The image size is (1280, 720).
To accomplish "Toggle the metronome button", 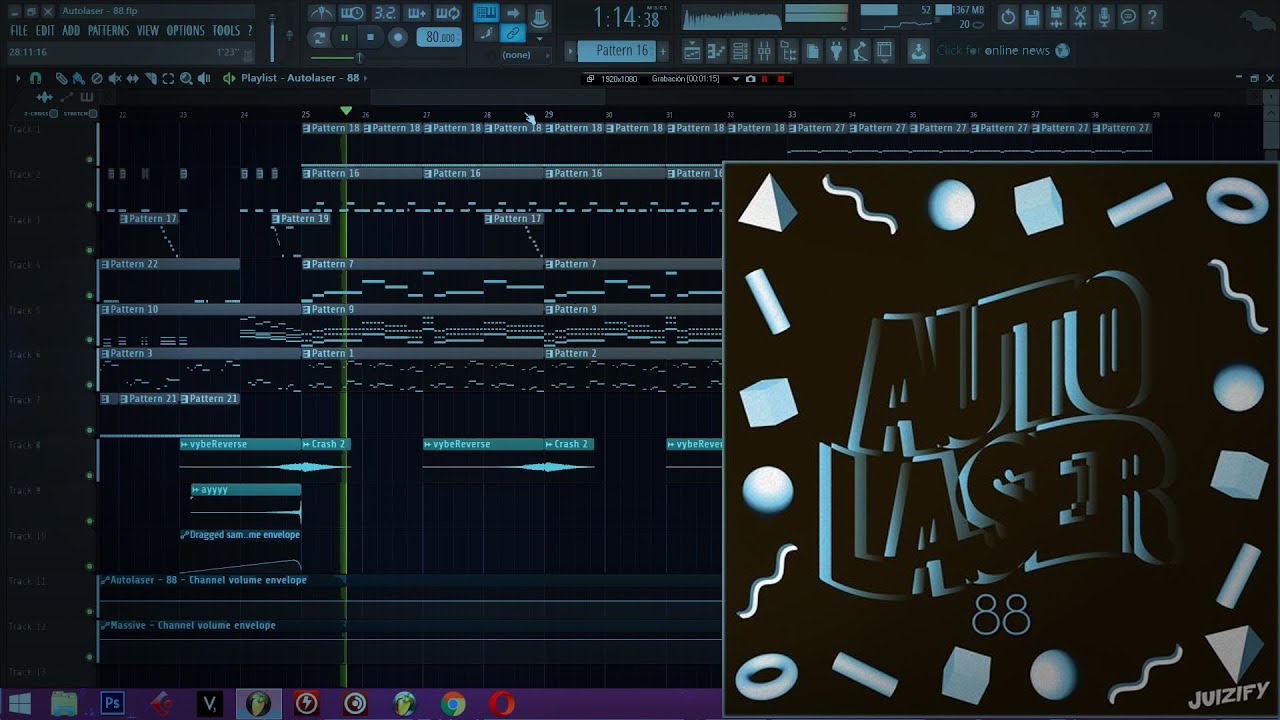I will coord(321,13).
